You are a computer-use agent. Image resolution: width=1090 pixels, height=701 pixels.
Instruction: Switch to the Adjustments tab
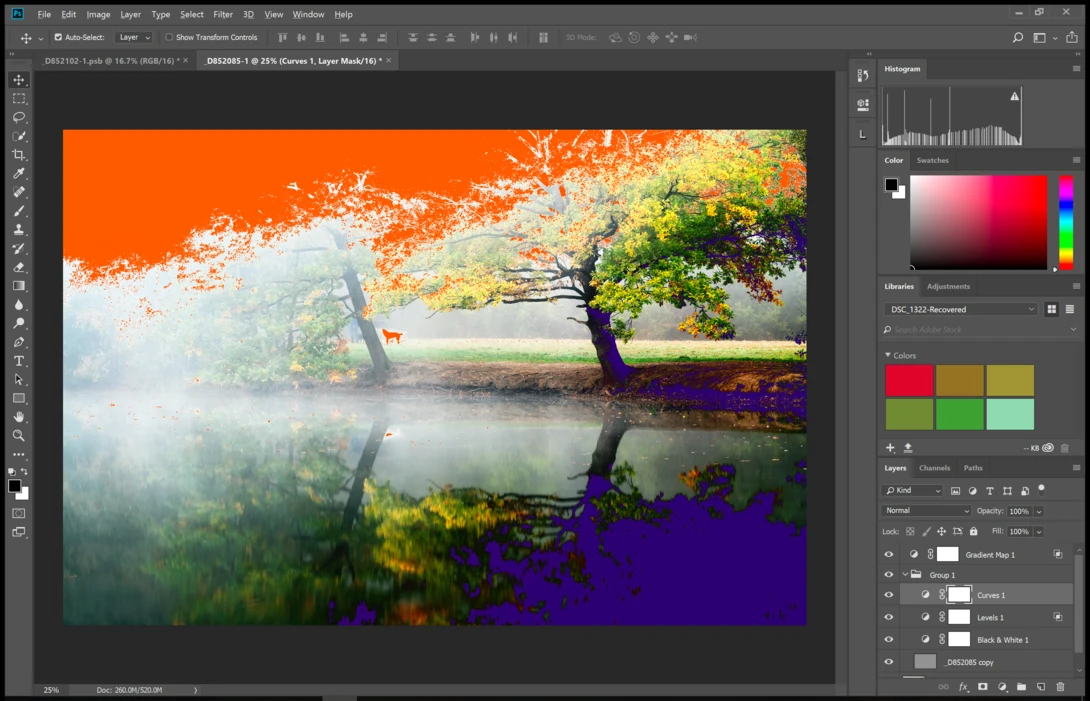pos(948,287)
